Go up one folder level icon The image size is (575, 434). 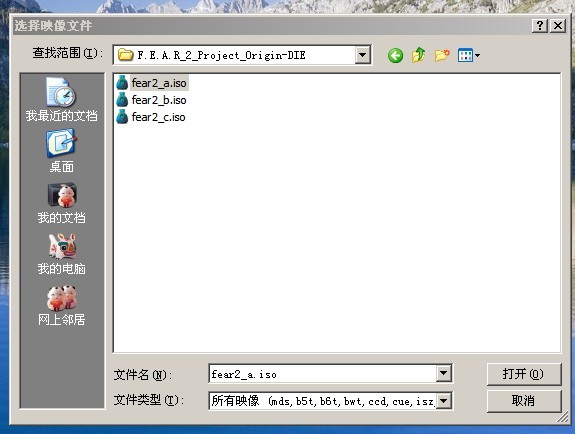point(418,55)
